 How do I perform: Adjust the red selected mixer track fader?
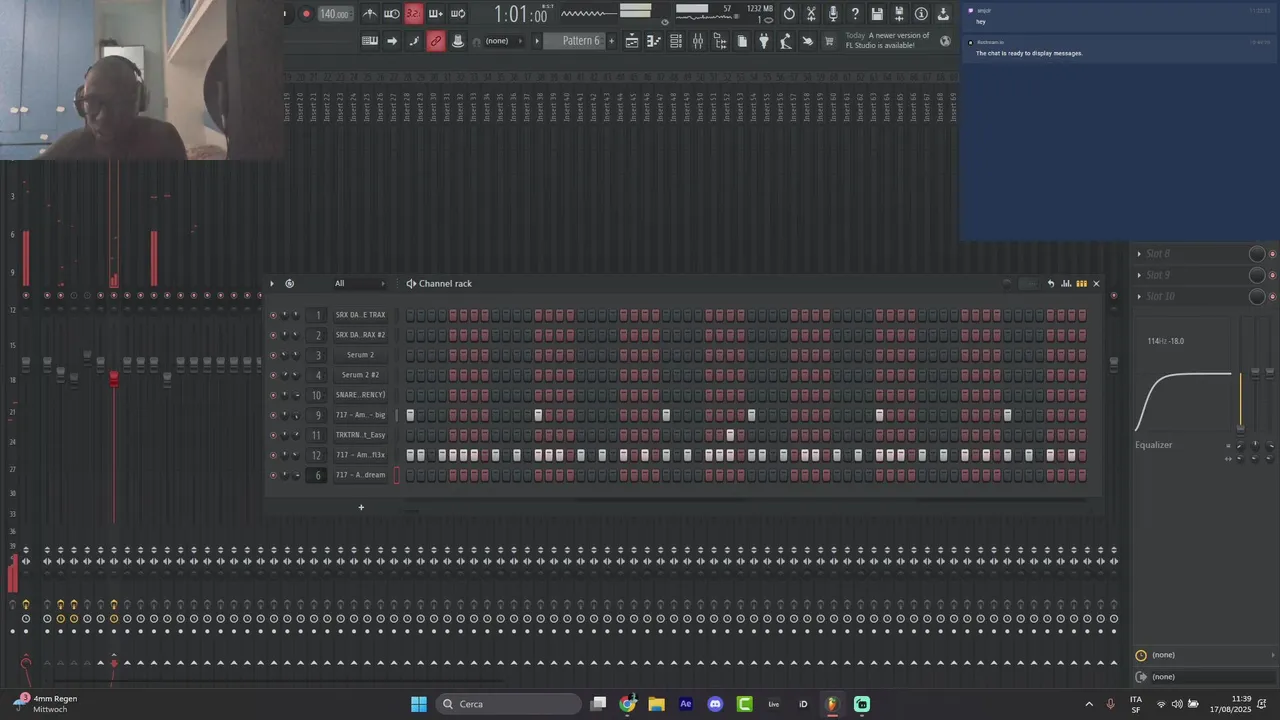113,378
